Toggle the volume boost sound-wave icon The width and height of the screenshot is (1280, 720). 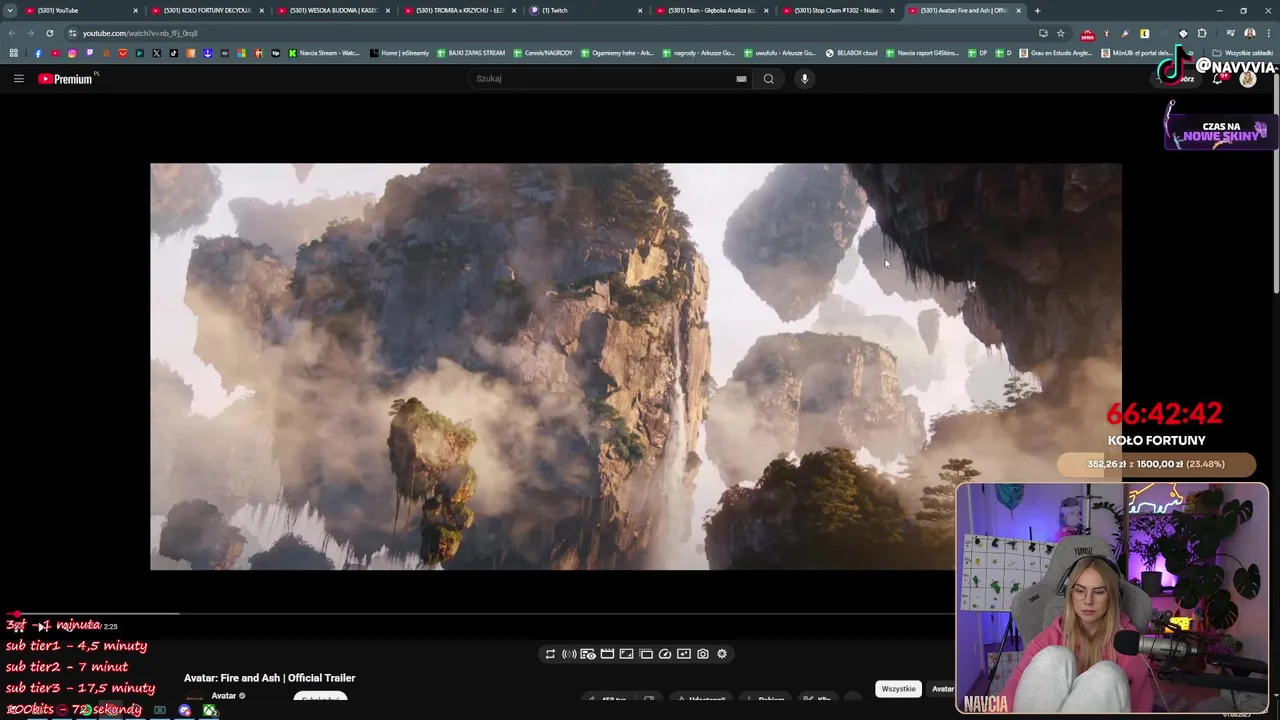point(569,654)
